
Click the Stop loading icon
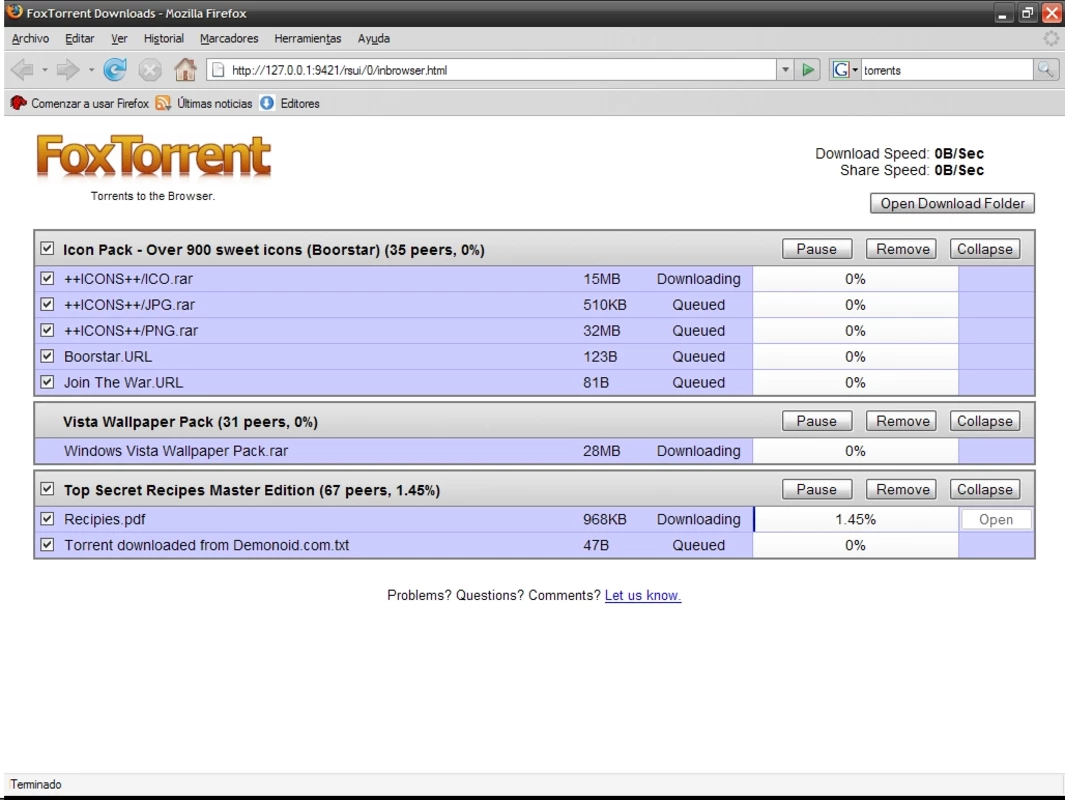(150, 69)
